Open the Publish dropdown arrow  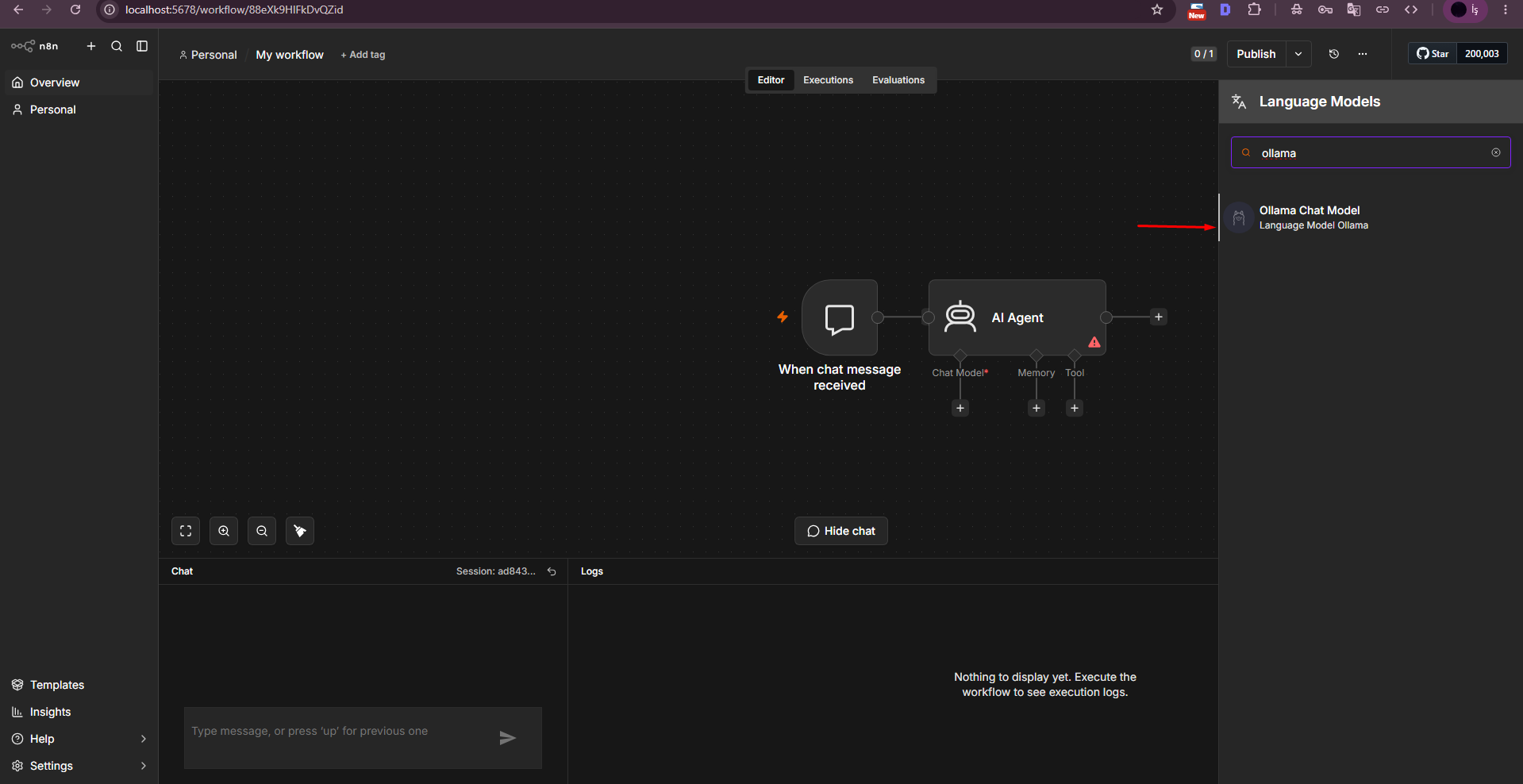(1298, 54)
